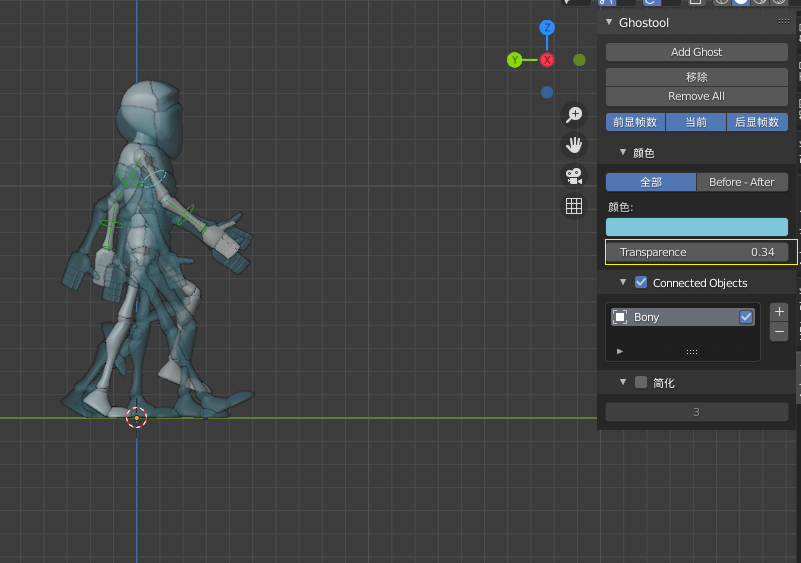Collapse the Ghostool panel
801x563 pixels.
point(609,22)
